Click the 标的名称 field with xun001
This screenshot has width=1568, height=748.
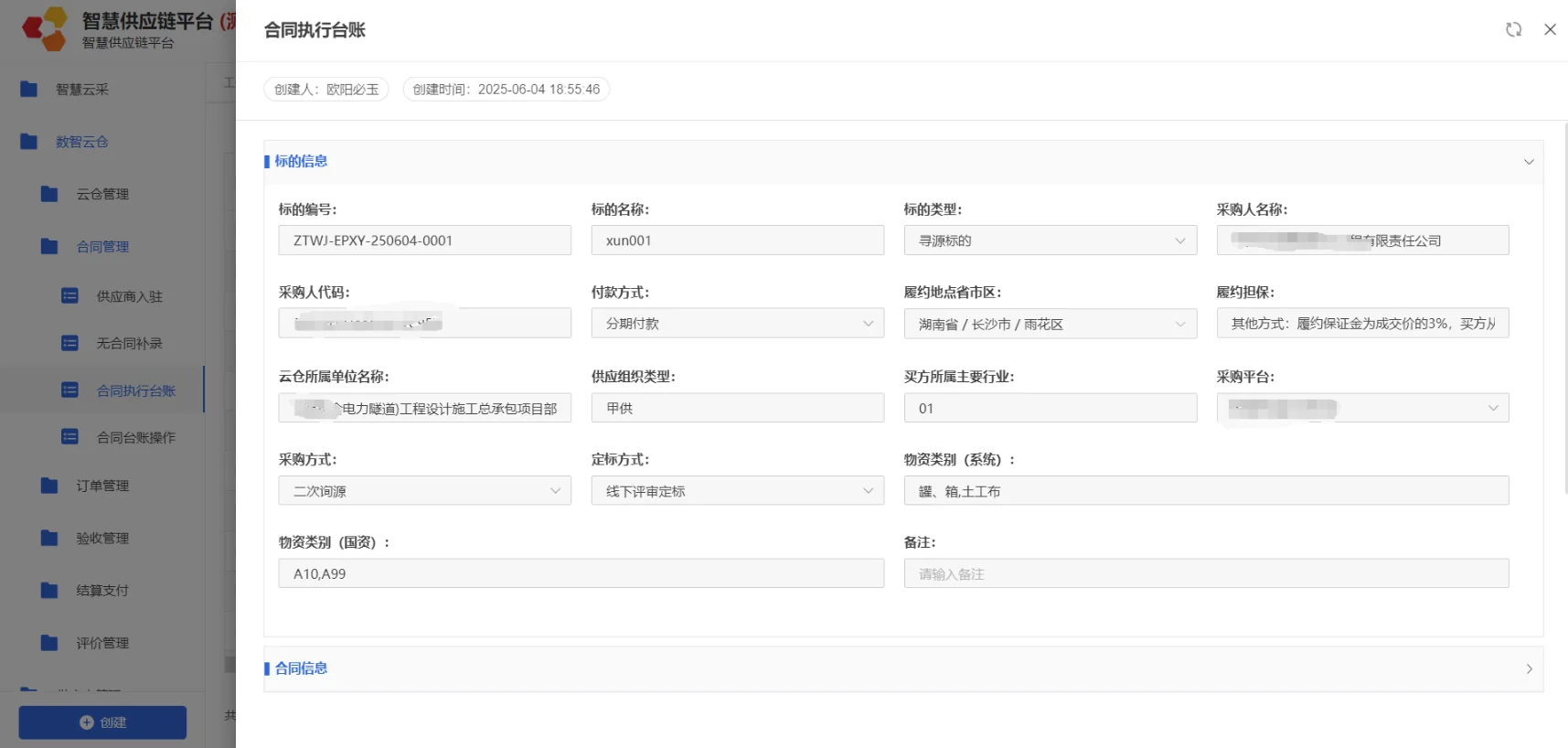click(x=738, y=240)
